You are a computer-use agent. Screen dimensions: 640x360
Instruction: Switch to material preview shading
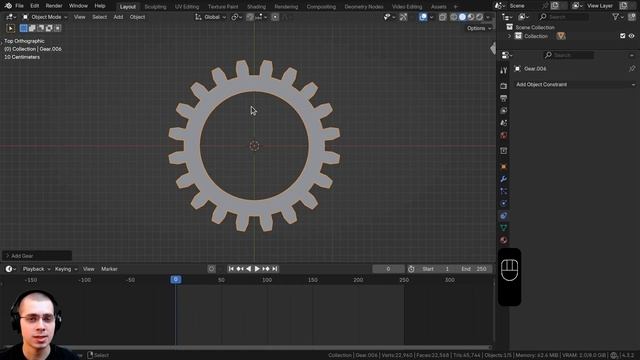471,17
